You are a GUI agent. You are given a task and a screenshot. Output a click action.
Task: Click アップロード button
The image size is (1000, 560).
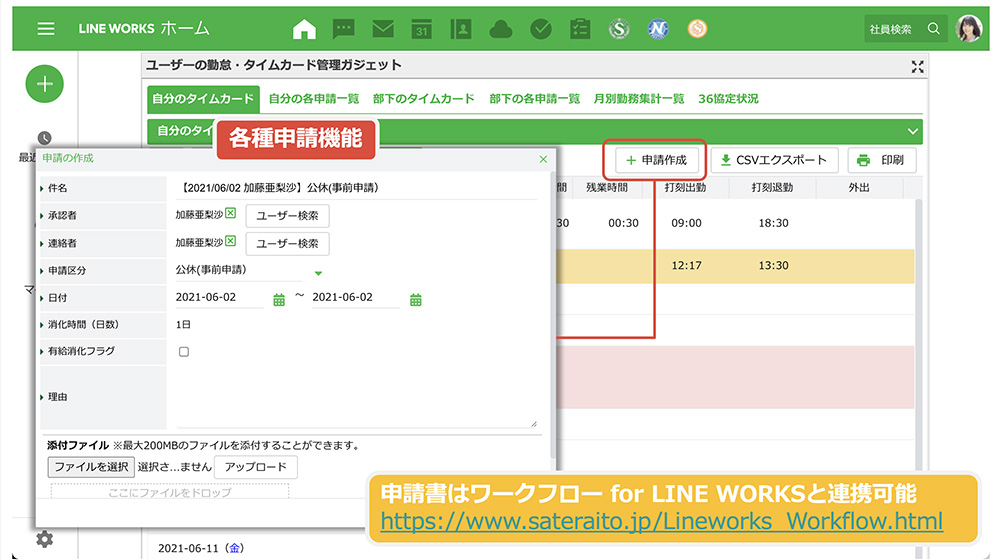[256, 467]
